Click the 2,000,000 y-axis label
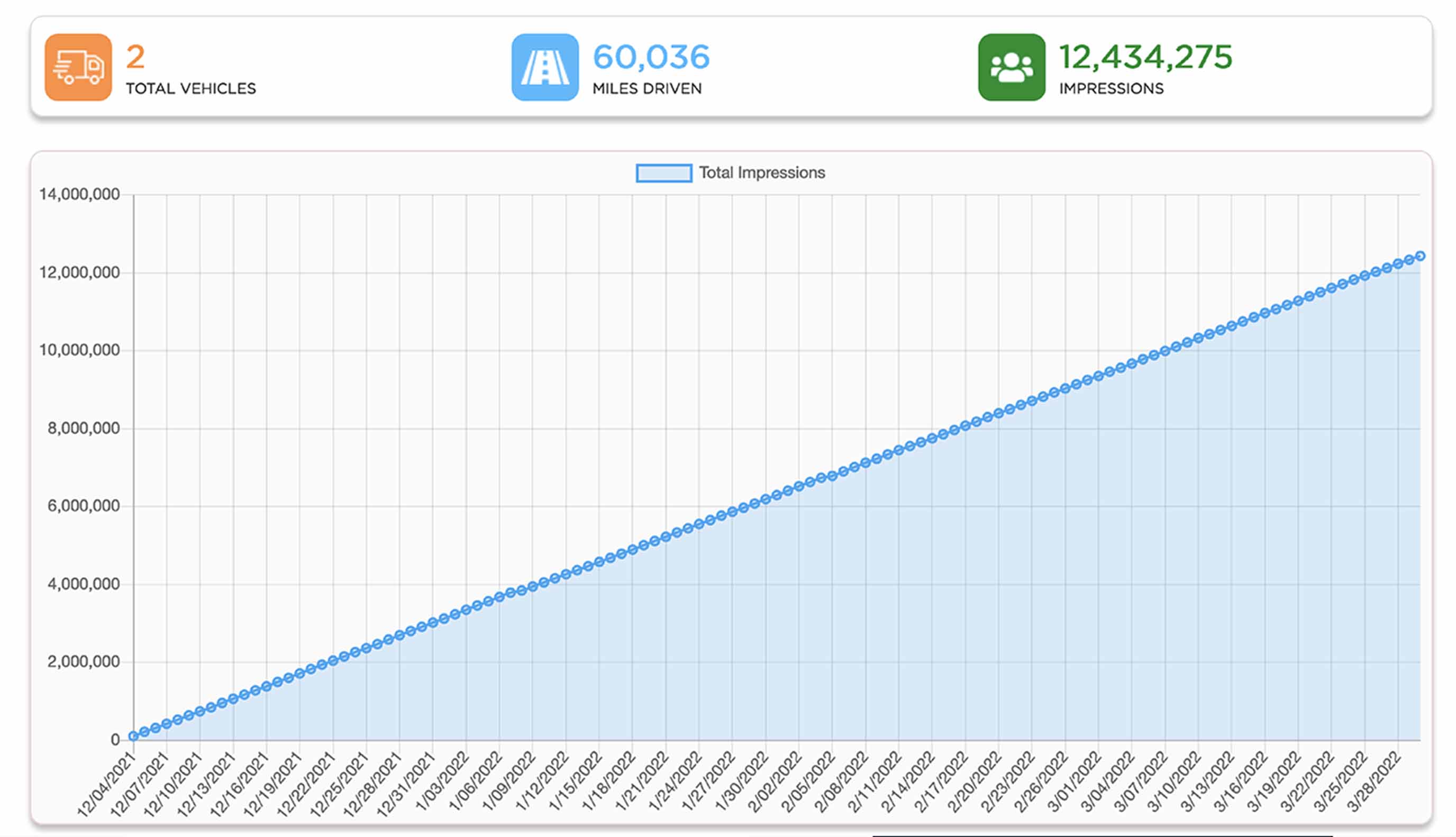 [x=84, y=662]
